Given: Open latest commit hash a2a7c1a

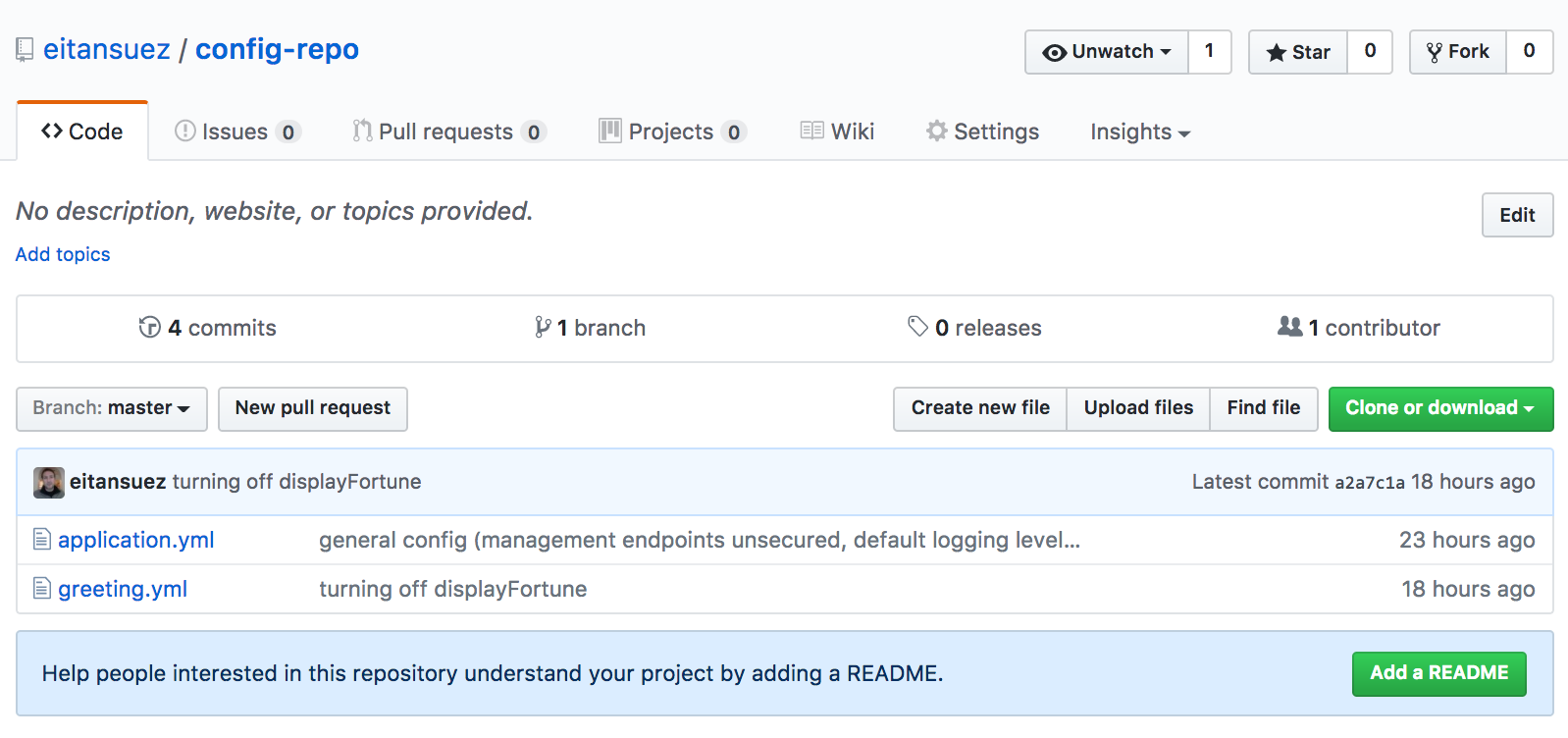Looking at the screenshot, I should [1370, 483].
